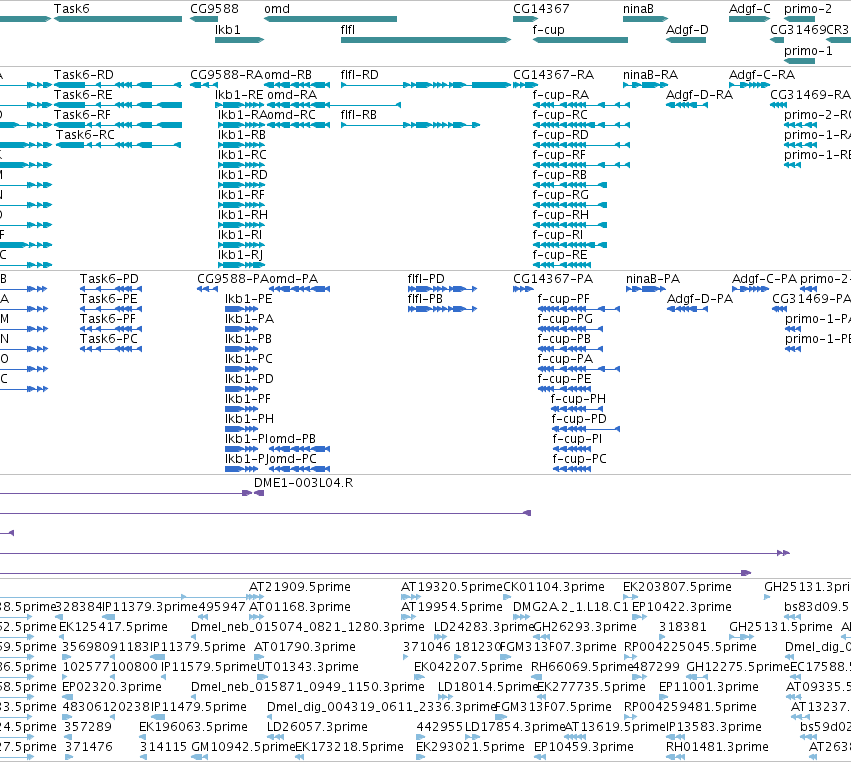Click the long flfl gene bar

(426, 40)
